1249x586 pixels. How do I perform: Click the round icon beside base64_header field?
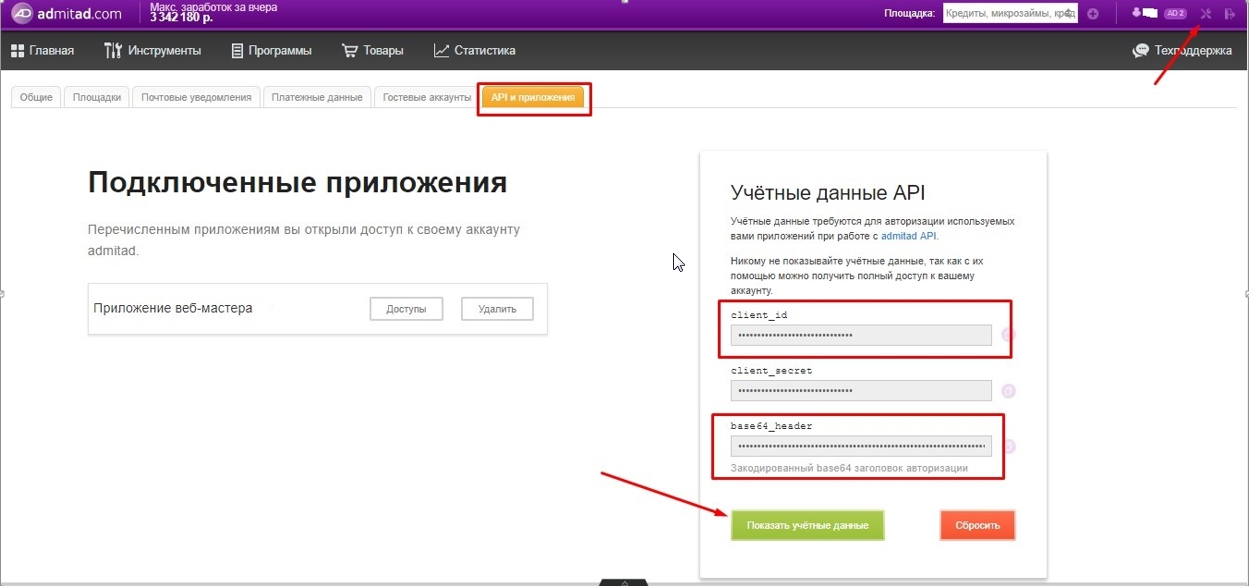(1008, 447)
